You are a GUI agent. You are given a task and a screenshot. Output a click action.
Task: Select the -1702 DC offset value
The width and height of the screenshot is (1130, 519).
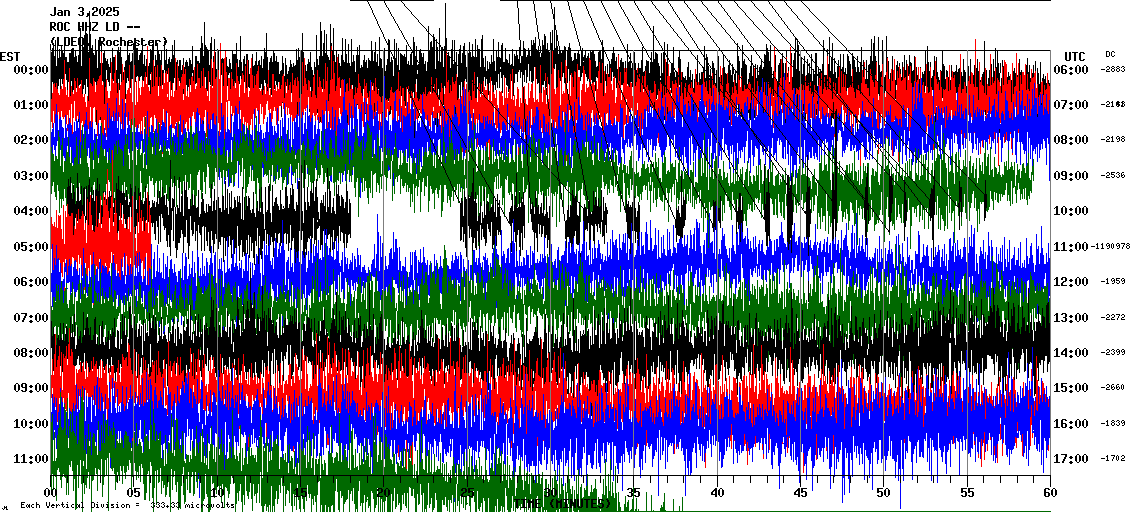[x=1113, y=459]
